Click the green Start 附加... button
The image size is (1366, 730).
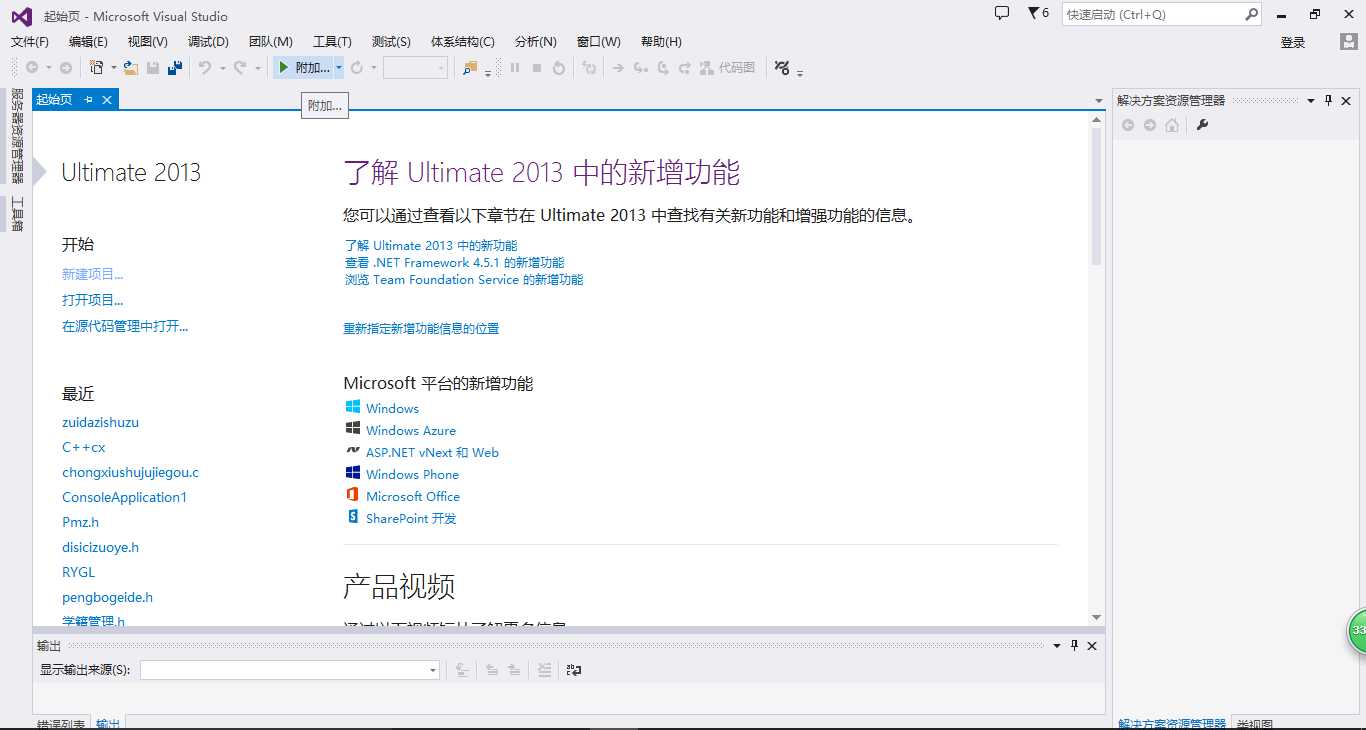pos(304,67)
